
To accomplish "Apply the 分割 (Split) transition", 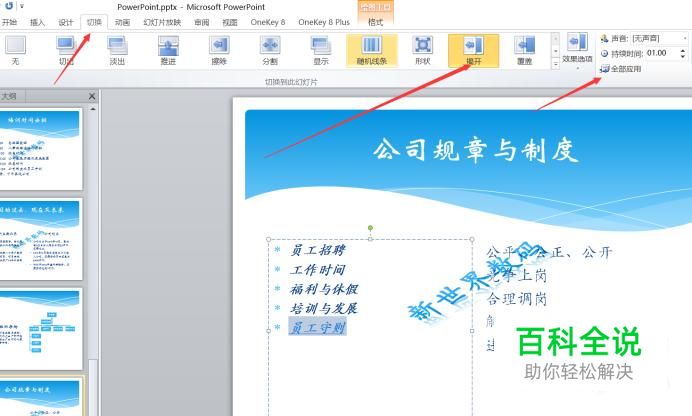I will (270, 51).
